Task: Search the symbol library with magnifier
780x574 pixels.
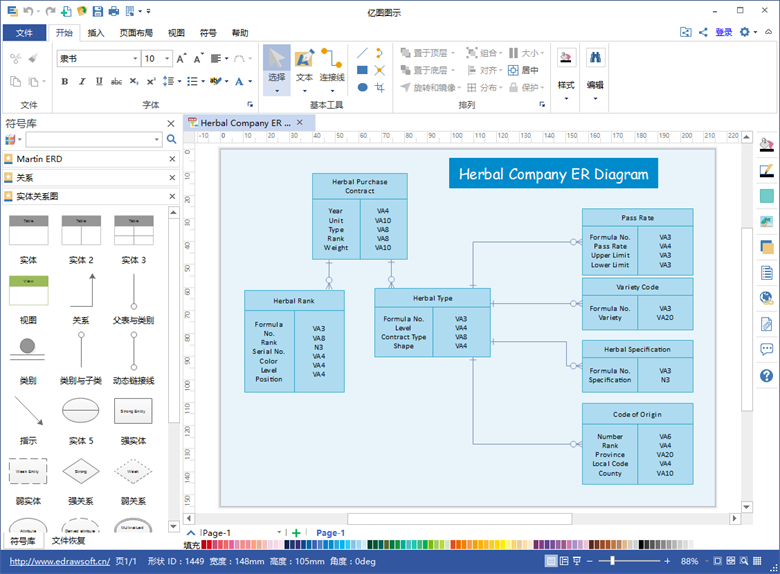Action: click(172, 139)
